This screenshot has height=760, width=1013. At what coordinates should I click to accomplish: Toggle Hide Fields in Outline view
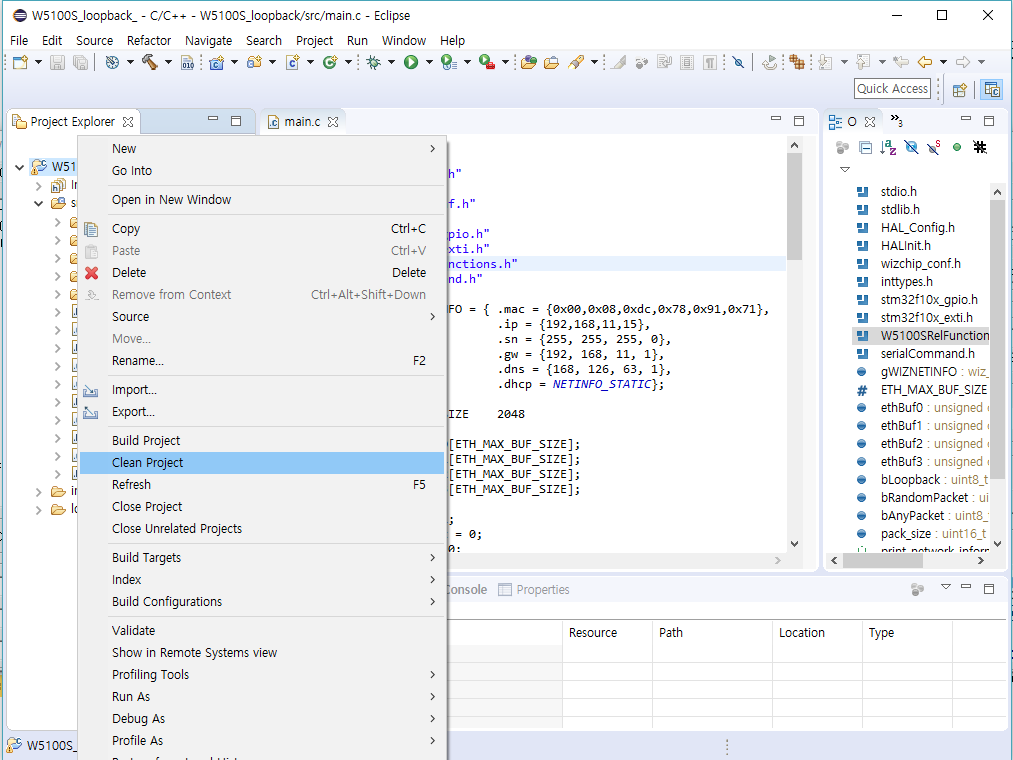click(912, 147)
